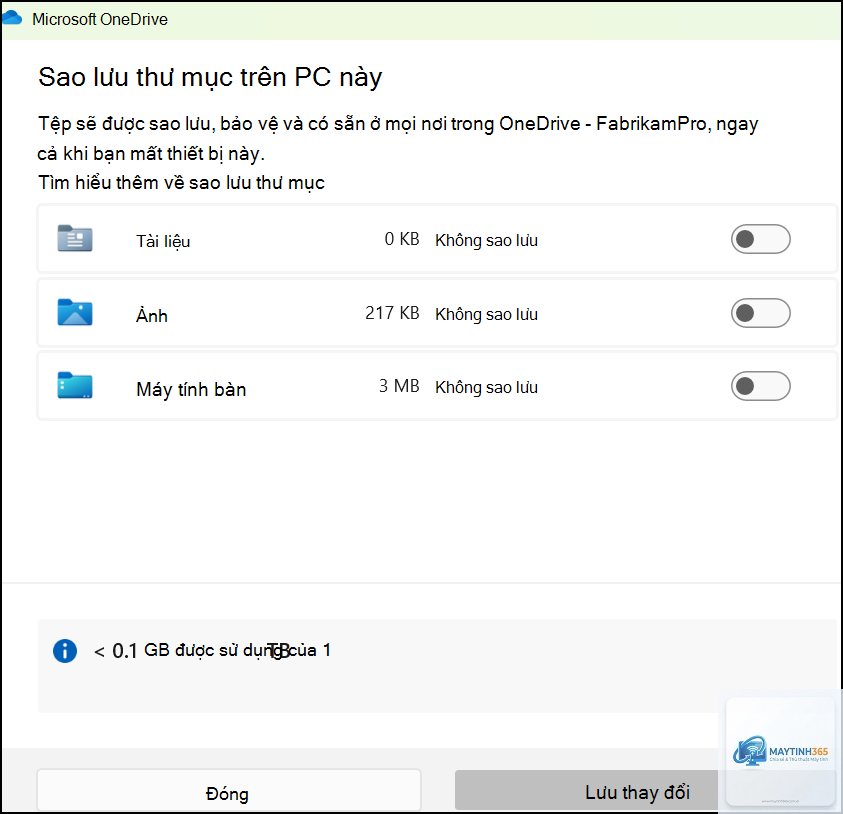Click the Đóng button
This screenshot has height=814, width=843.
coord(228,791)
